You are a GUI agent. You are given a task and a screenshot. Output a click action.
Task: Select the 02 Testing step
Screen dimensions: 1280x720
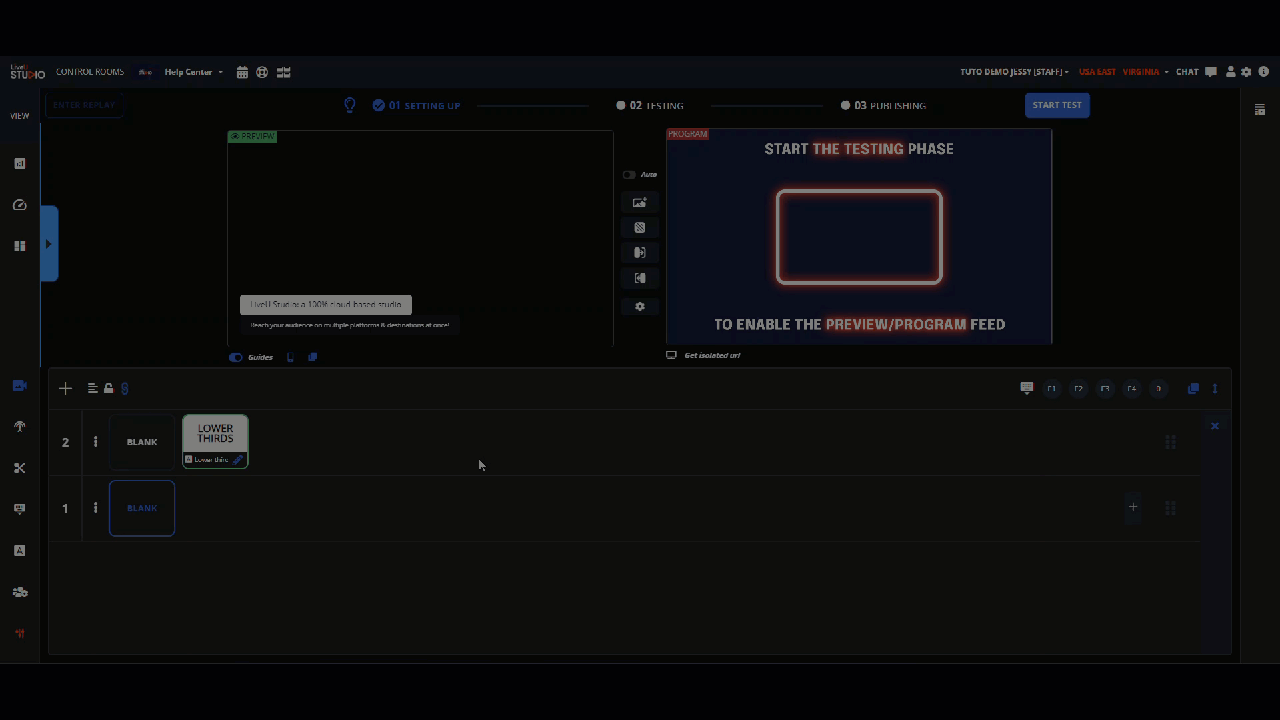[x=651, y=105]
